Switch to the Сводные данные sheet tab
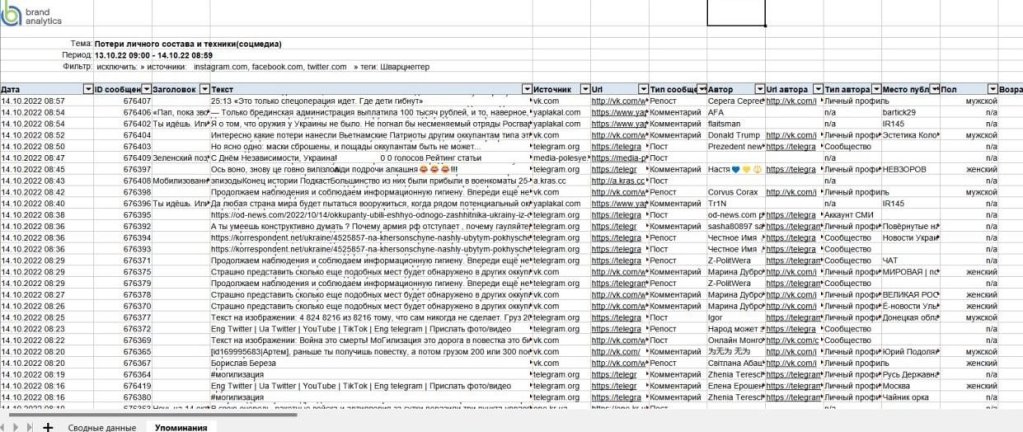1023x432 pixels. pyautogui.click(x=102, y=425)
